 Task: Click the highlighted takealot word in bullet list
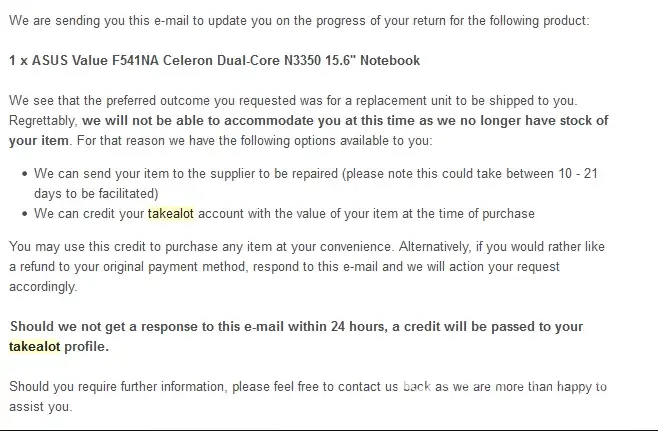(174, 213)
